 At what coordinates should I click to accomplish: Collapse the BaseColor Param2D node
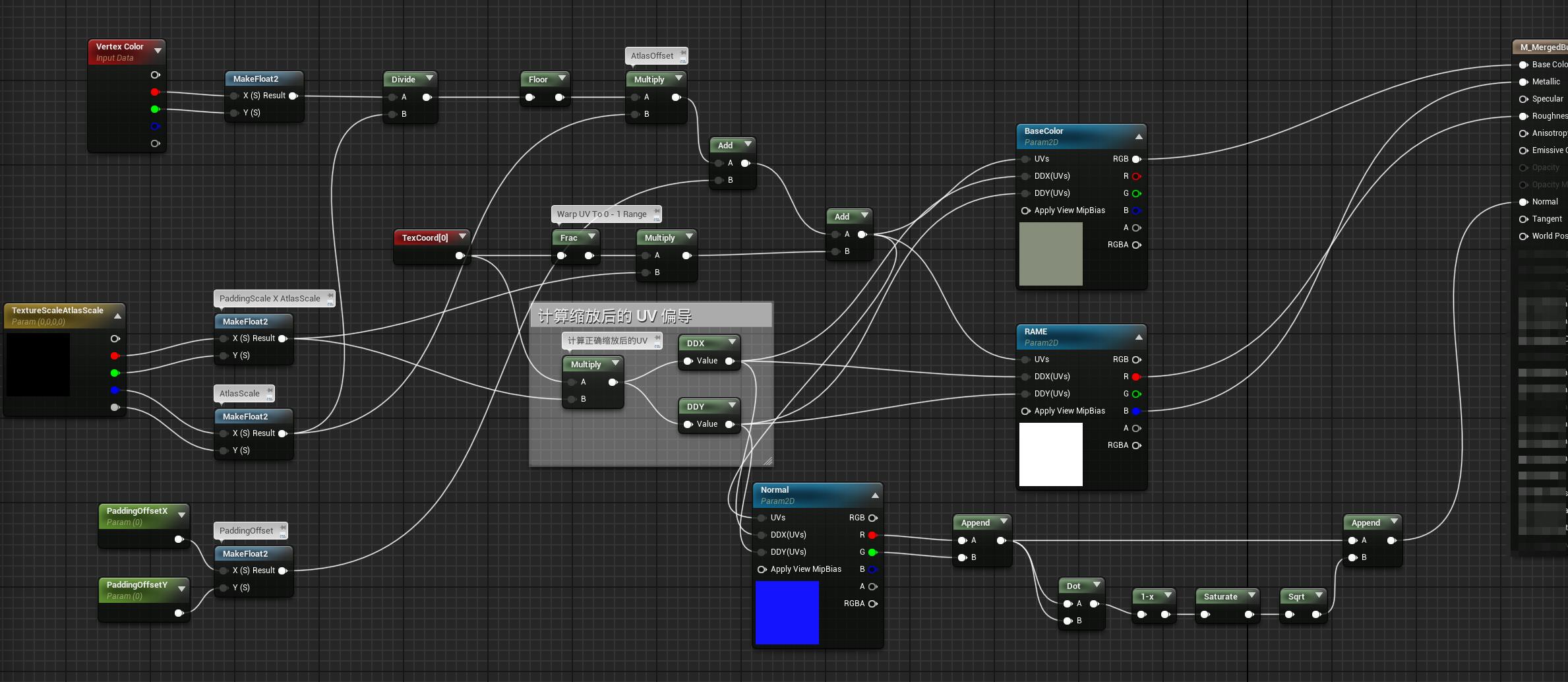point(1139,137)
